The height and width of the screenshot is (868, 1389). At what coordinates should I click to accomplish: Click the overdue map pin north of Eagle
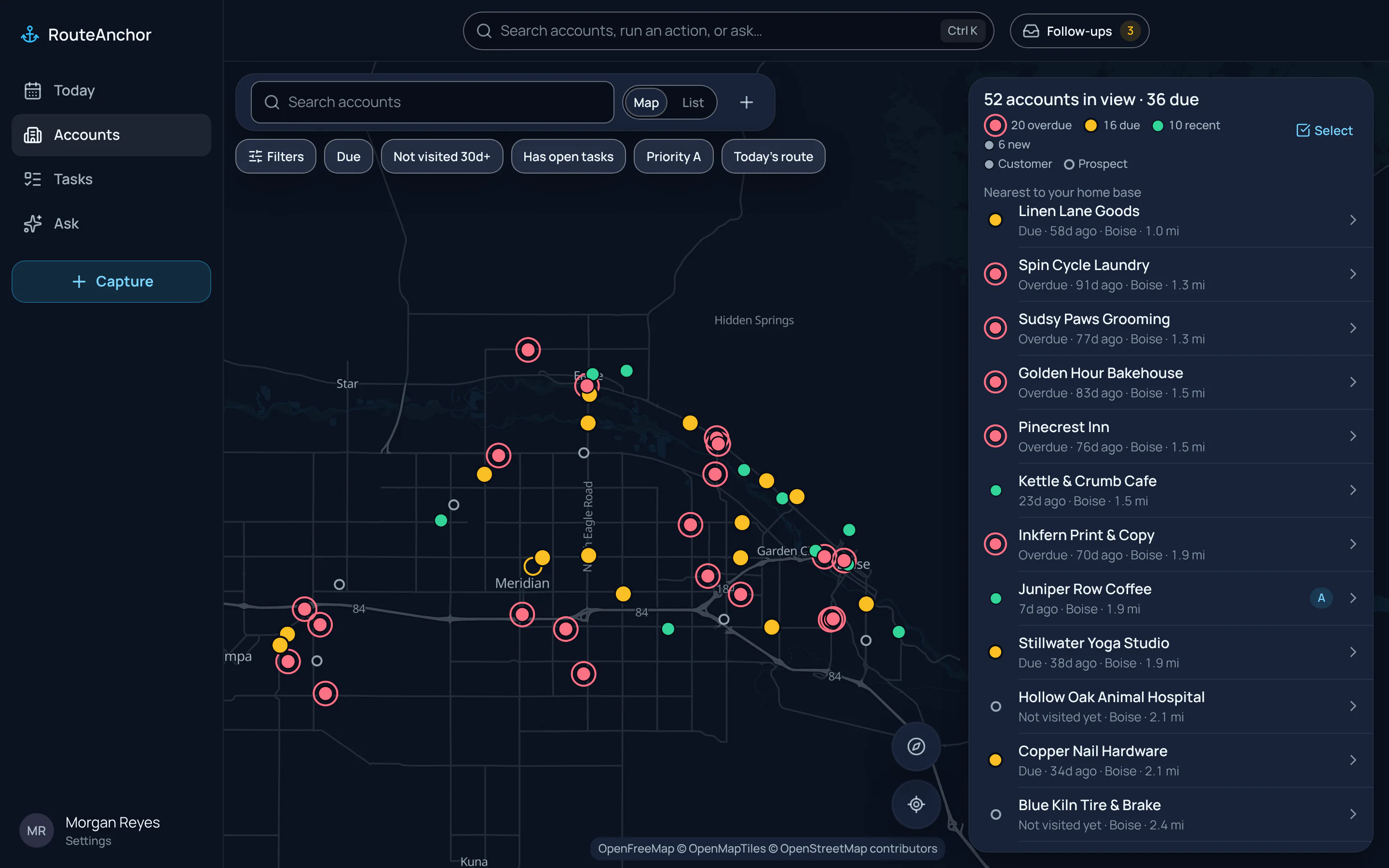528,350
